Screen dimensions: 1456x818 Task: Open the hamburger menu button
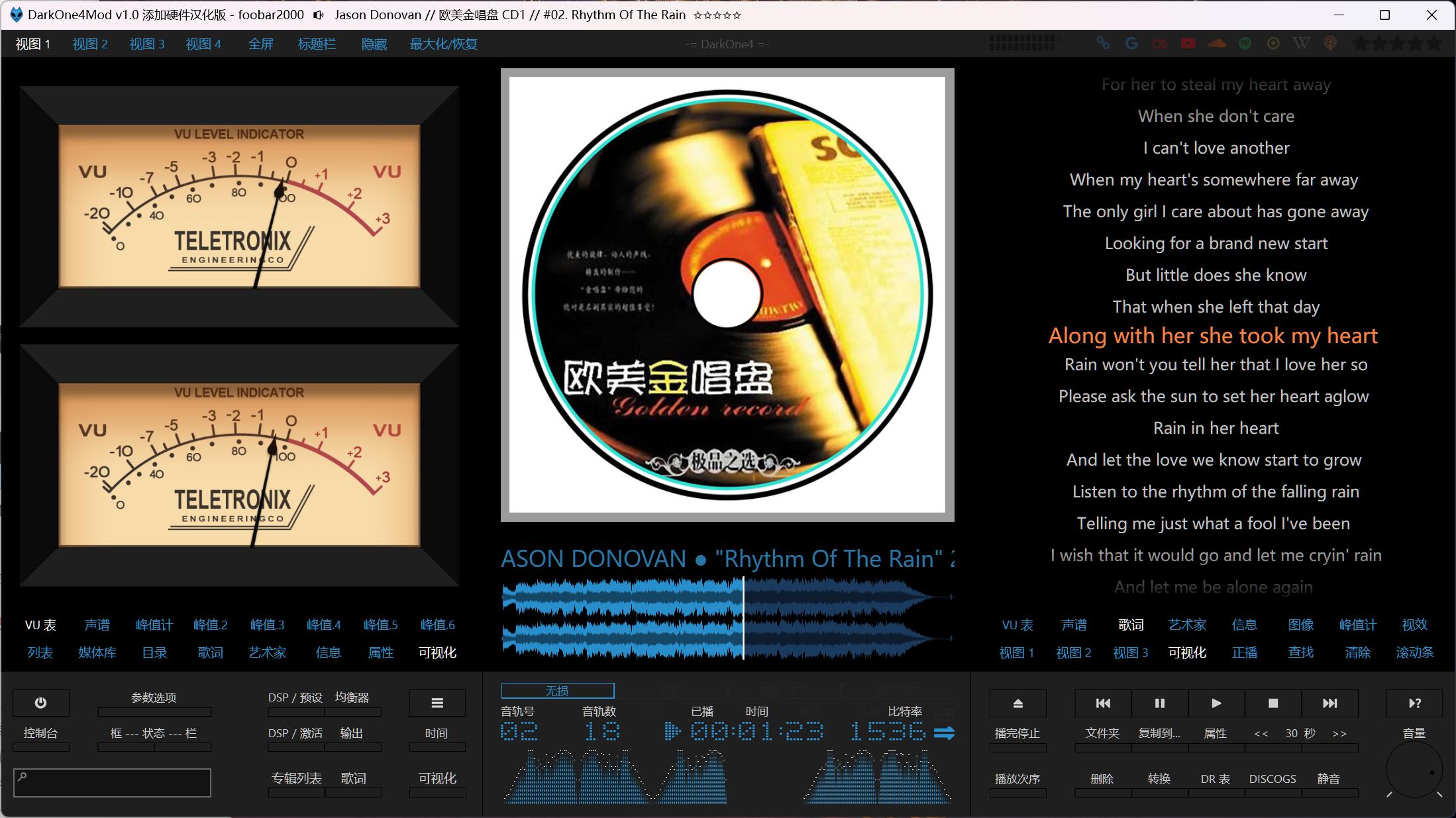[437, 703]
